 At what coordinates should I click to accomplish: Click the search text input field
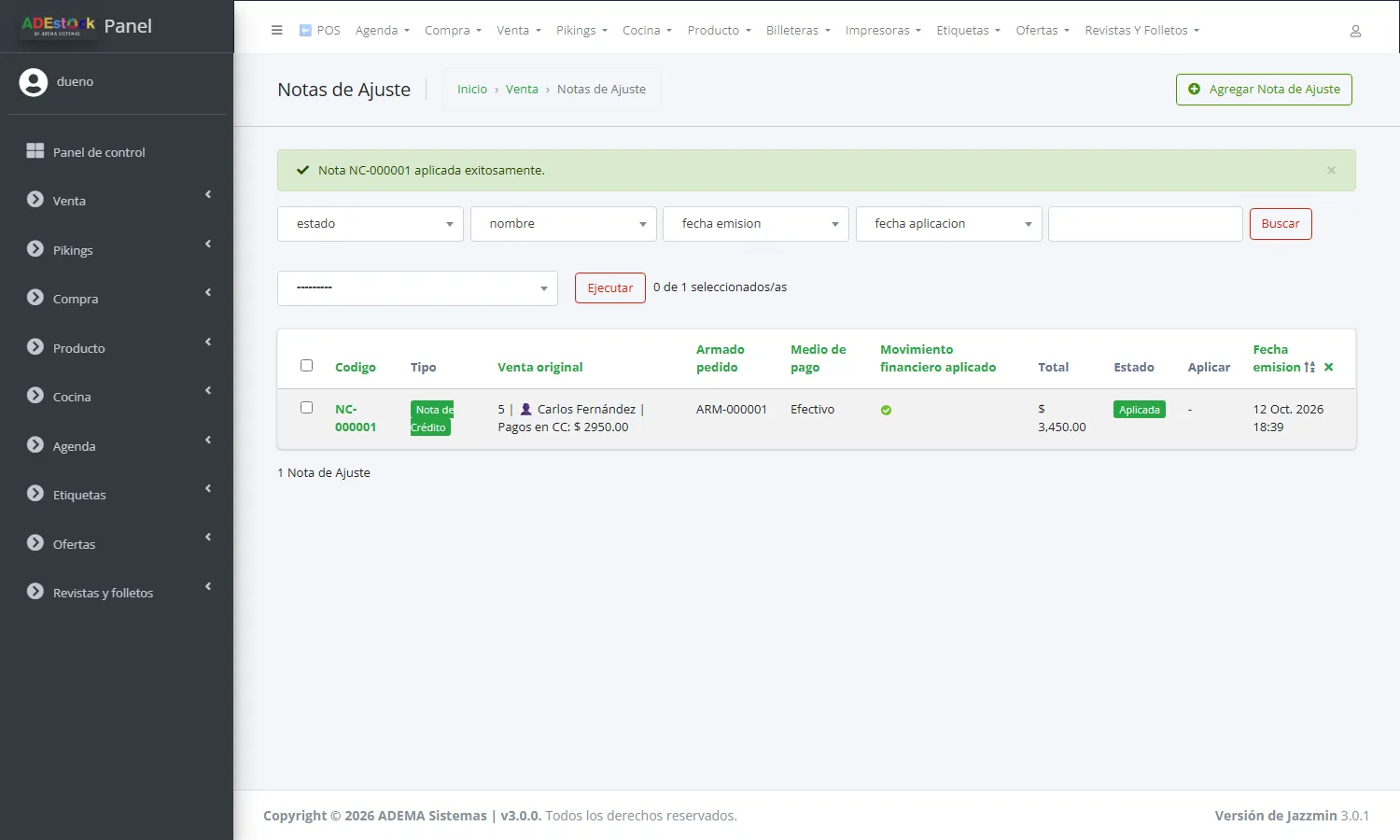(1145, 224)
